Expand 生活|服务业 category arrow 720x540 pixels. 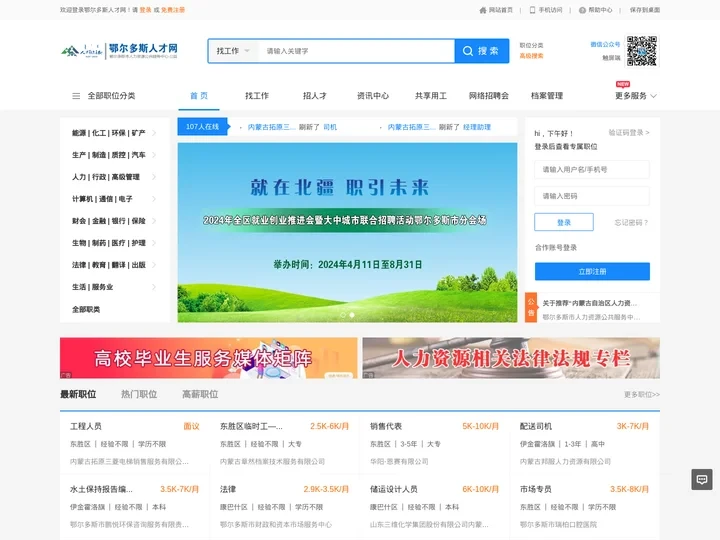154,287
